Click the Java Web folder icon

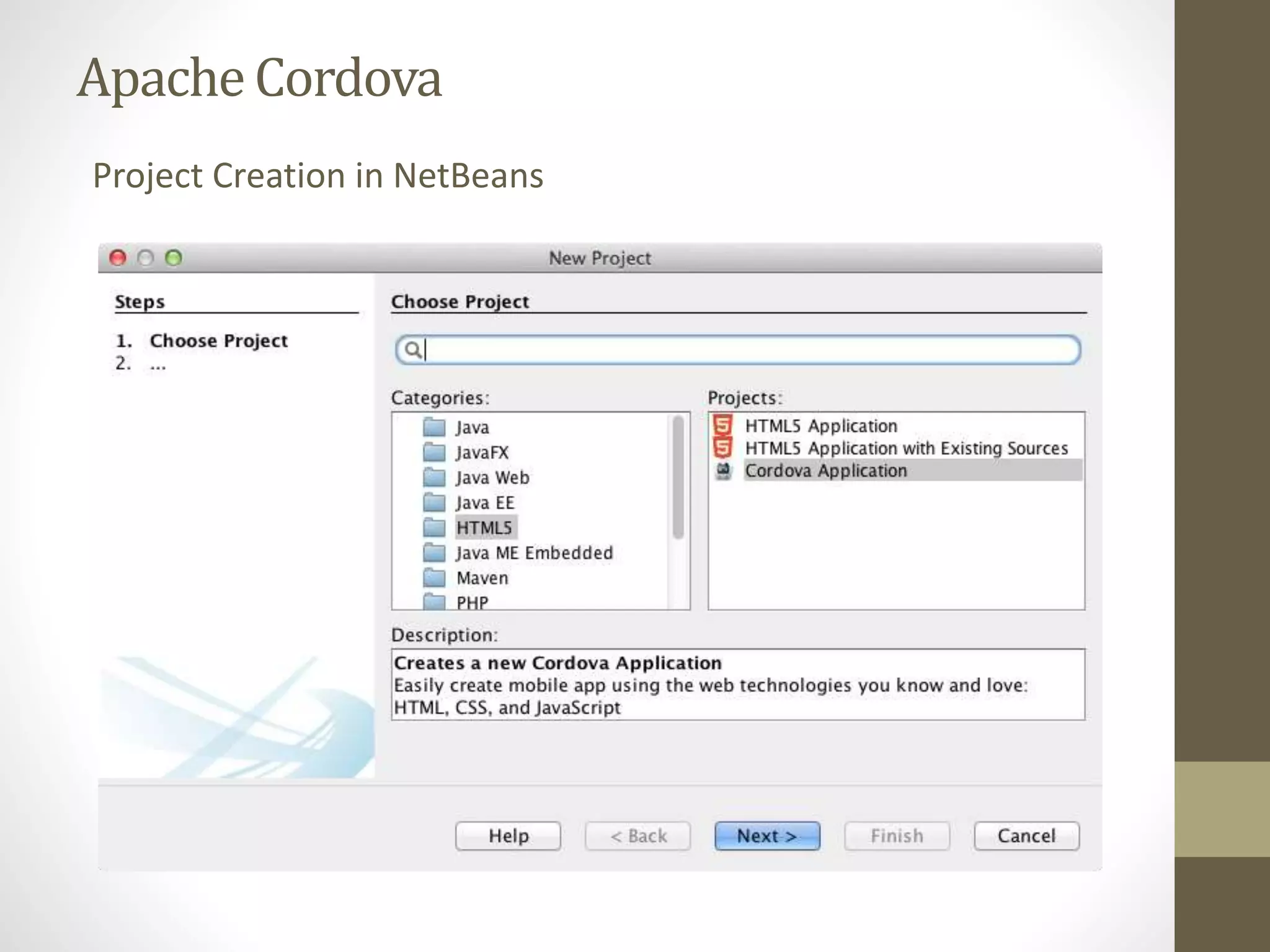(x=434, y=477)
